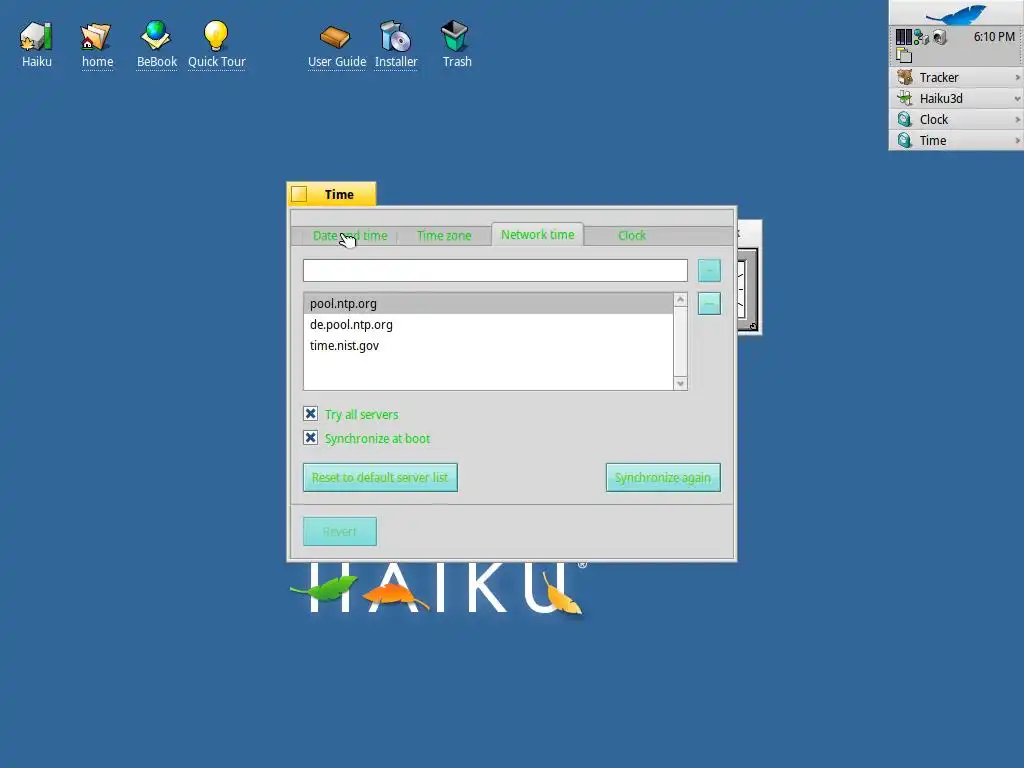Viewport: 1024px width, 768px height.
Task: Select de.pool.ntp.org in the server list
Action: 488,325
